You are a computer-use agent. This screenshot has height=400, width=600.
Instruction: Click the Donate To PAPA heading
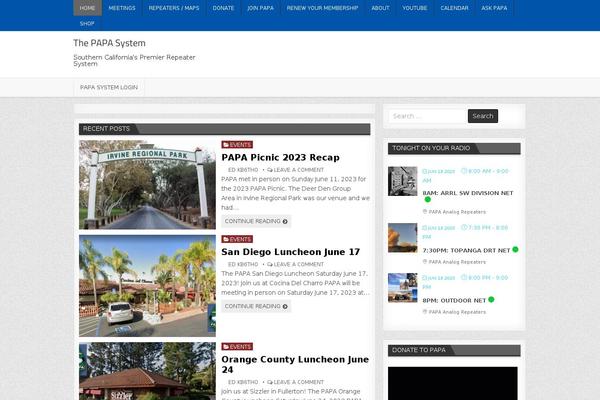[419, 350]
